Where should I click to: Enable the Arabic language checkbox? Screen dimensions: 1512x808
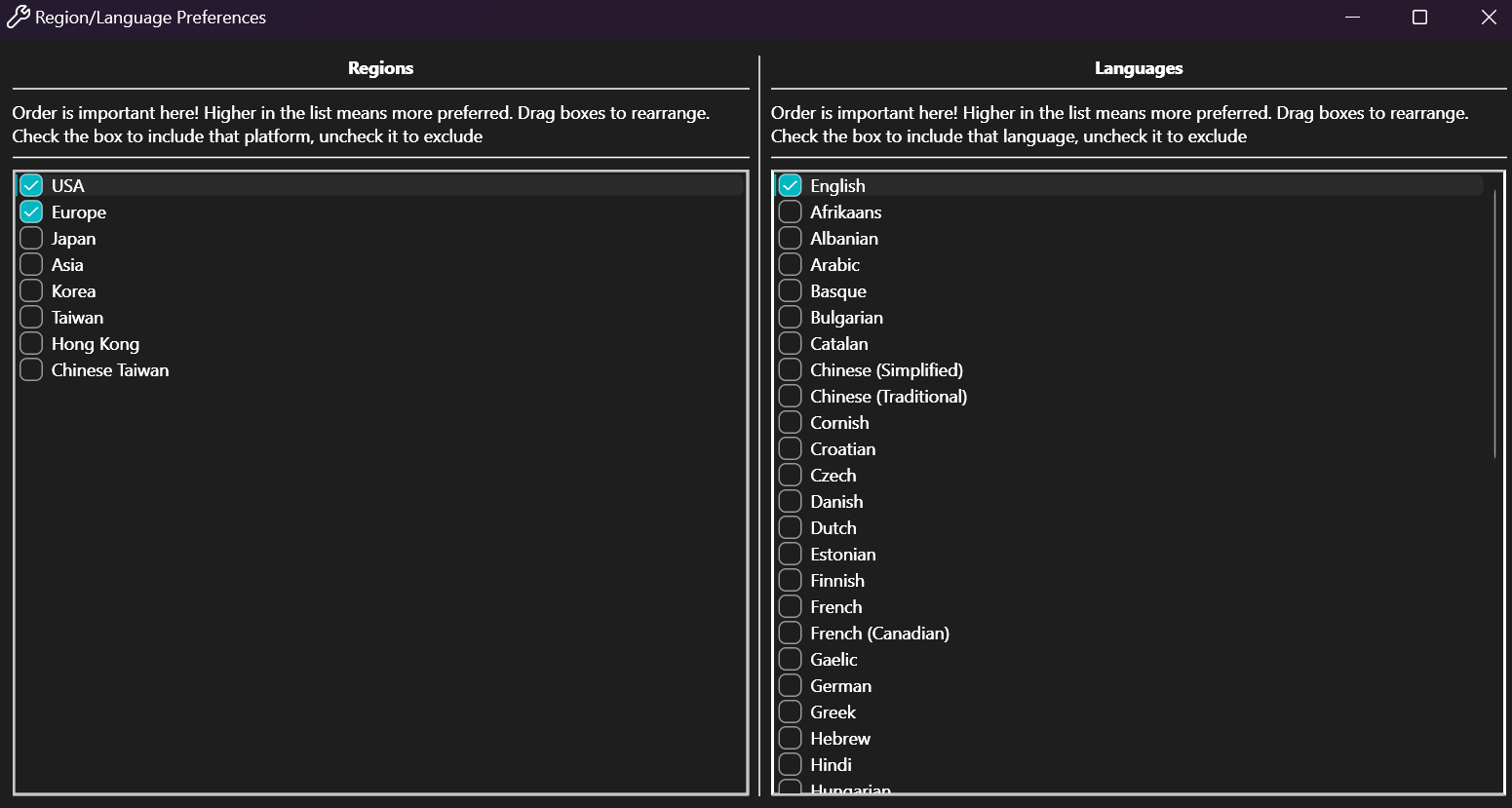(790, 264)
